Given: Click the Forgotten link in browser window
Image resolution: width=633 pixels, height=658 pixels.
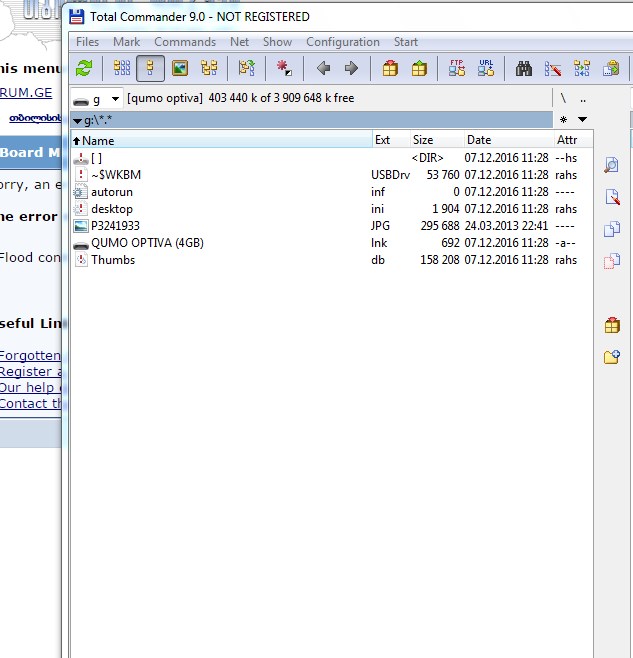Looking at the screenshot, I should [x=30, y=355].
